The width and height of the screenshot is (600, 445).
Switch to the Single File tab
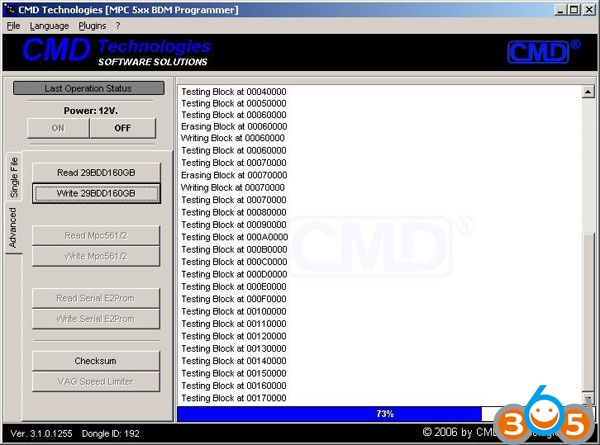[14, 177]
